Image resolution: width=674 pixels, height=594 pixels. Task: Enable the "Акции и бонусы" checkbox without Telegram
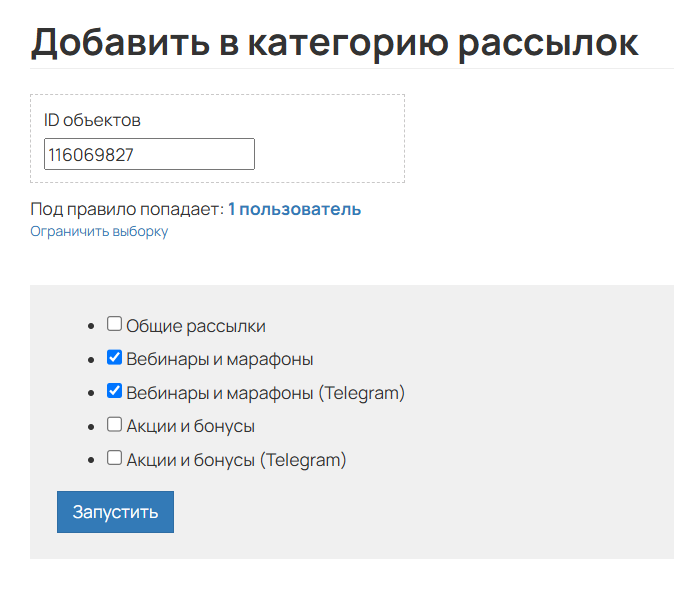[114, 424]
